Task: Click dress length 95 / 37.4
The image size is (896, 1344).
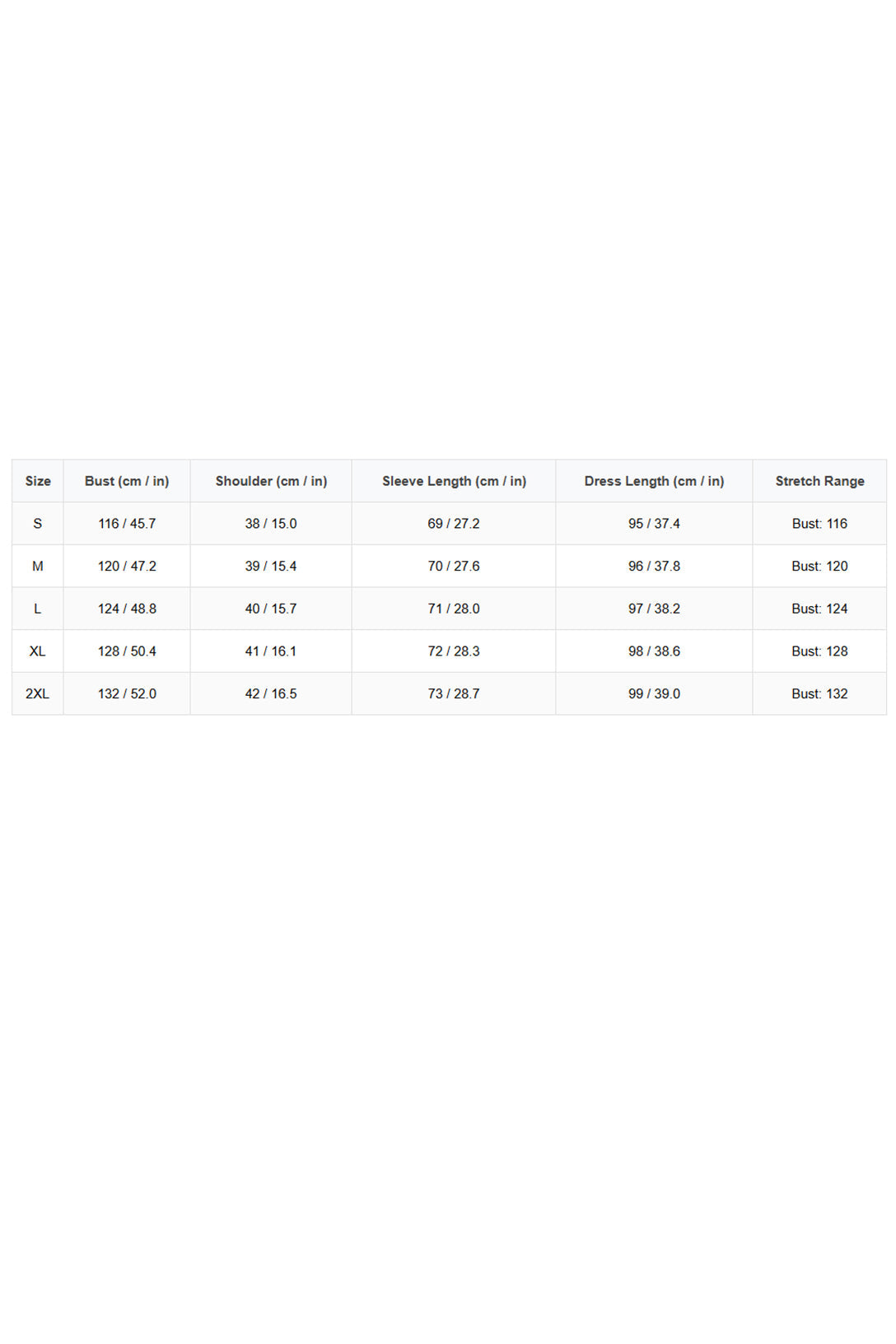Action: pyautogui.click(x=654, y=524)
